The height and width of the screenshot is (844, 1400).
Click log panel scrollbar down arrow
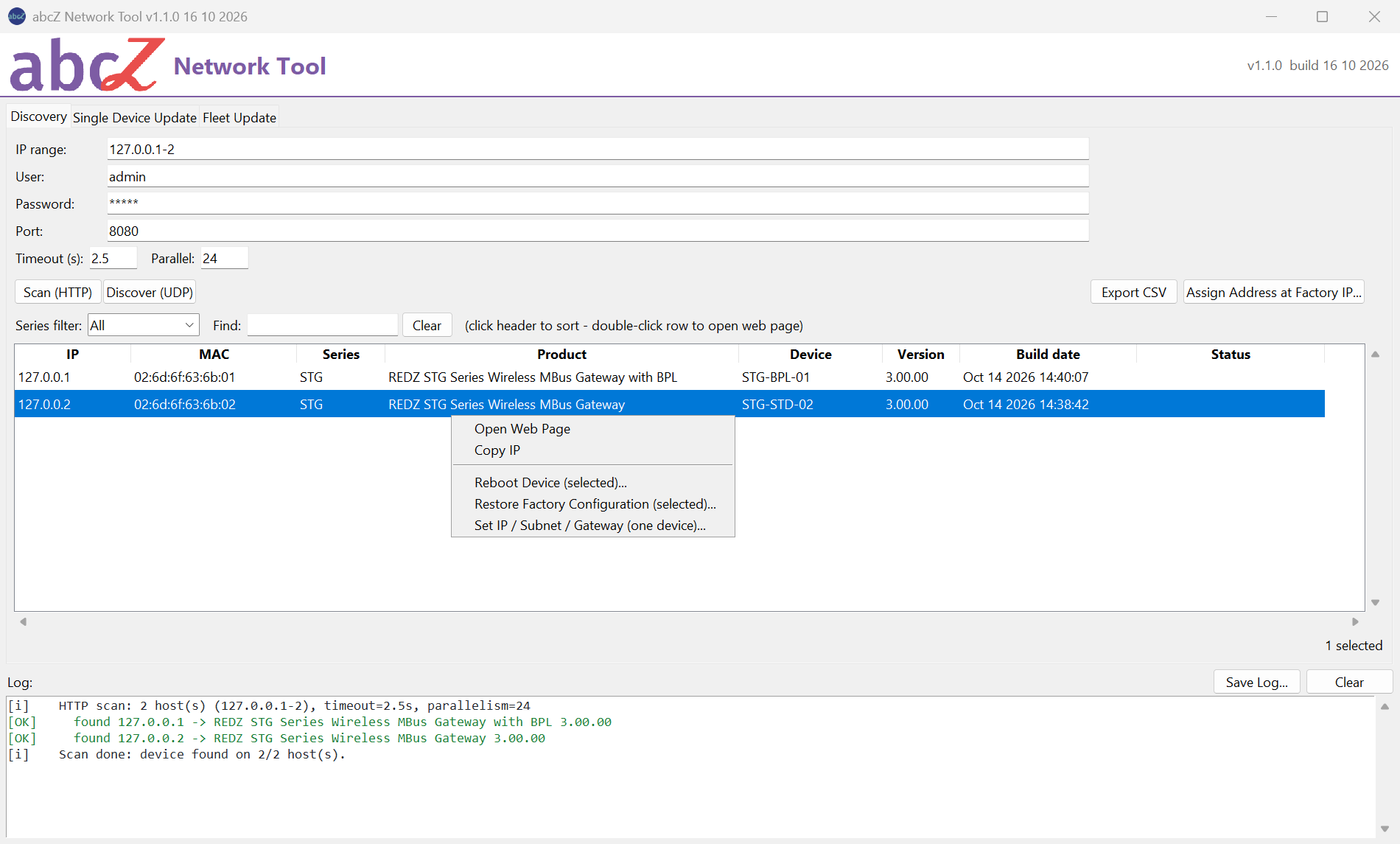(1385, 829)
